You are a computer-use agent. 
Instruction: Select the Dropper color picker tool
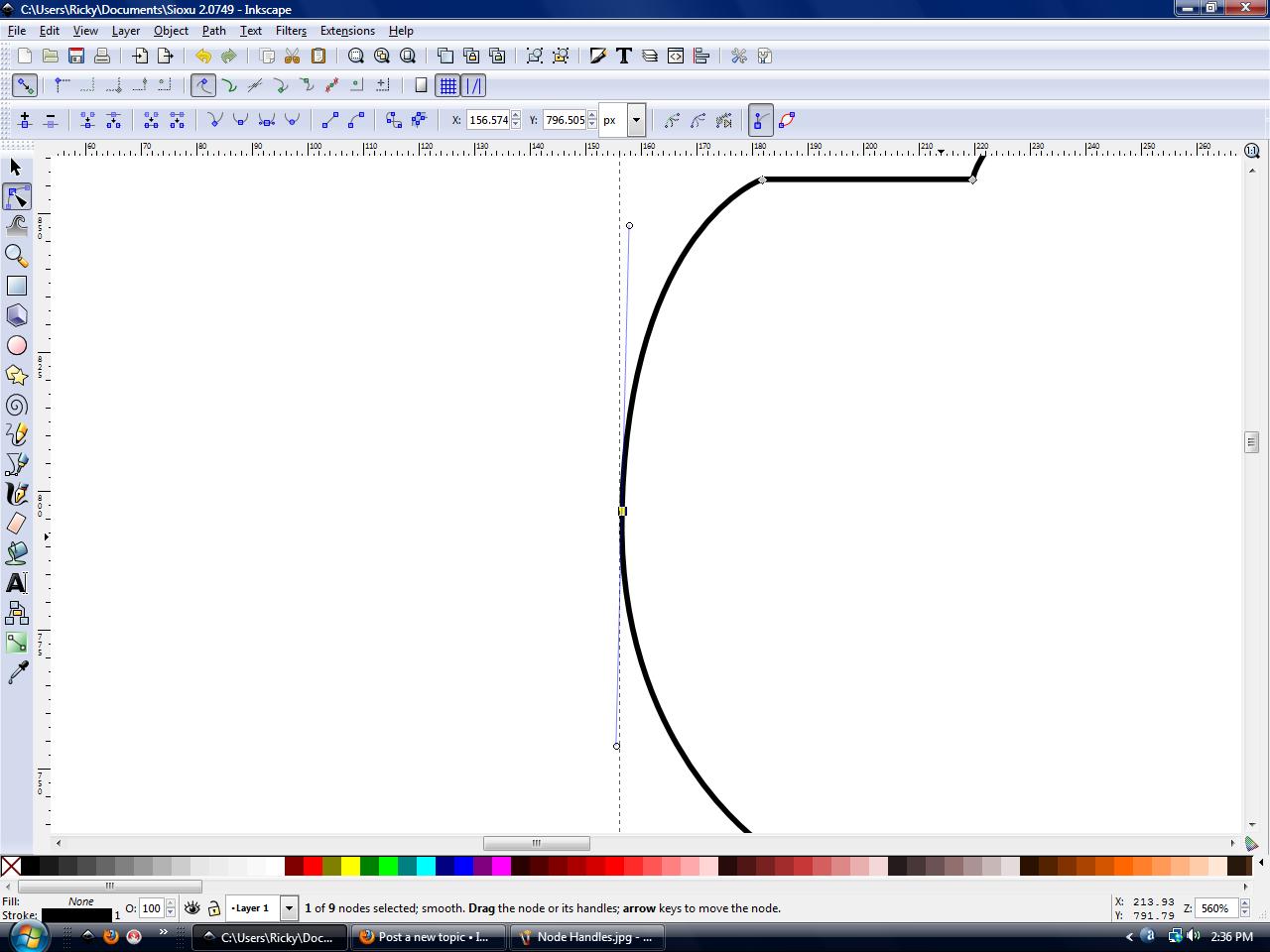point(17,673)
